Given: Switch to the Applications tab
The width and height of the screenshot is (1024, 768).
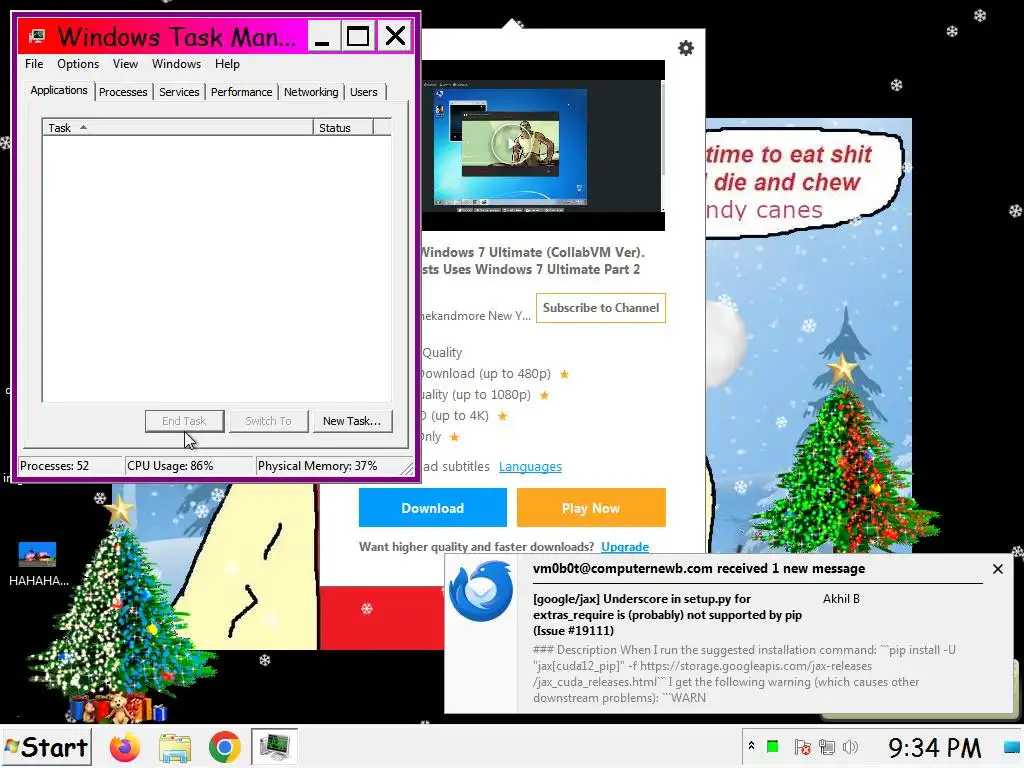Looking at the screenshot, I should pos(59,90).
